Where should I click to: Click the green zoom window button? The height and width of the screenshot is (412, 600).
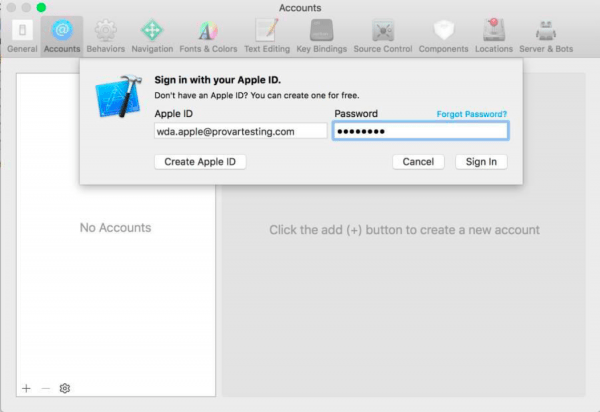(41, 7)
